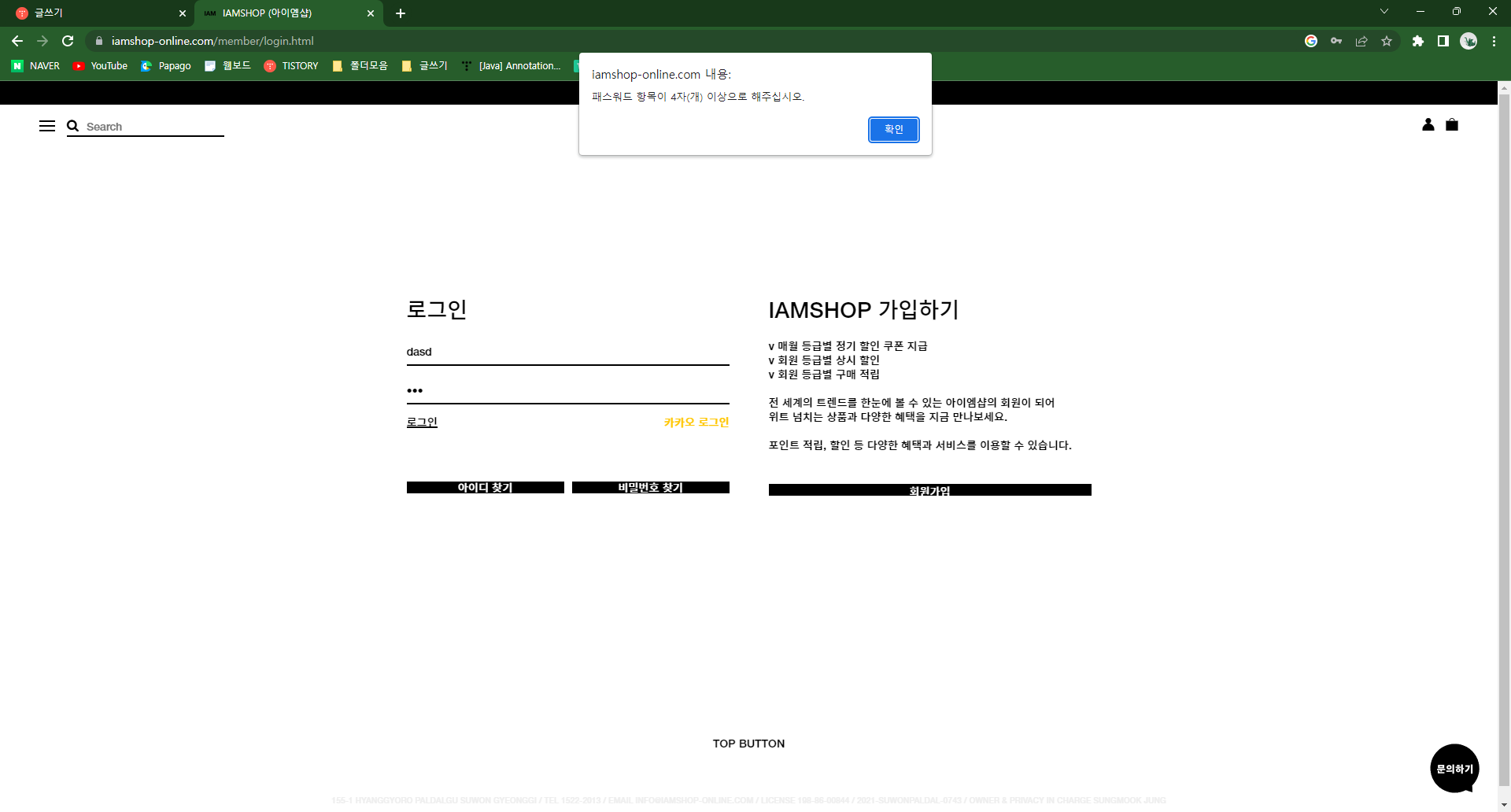Open the Chrome three-dot menu
This screenshot has height=812, width=1511.
click(1494, 41)
